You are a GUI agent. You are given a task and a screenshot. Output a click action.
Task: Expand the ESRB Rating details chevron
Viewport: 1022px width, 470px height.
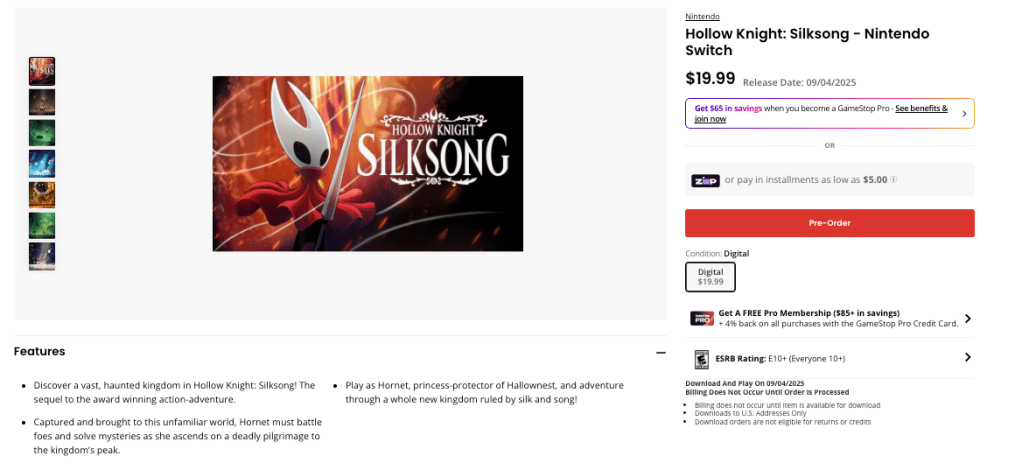[967, 357]
